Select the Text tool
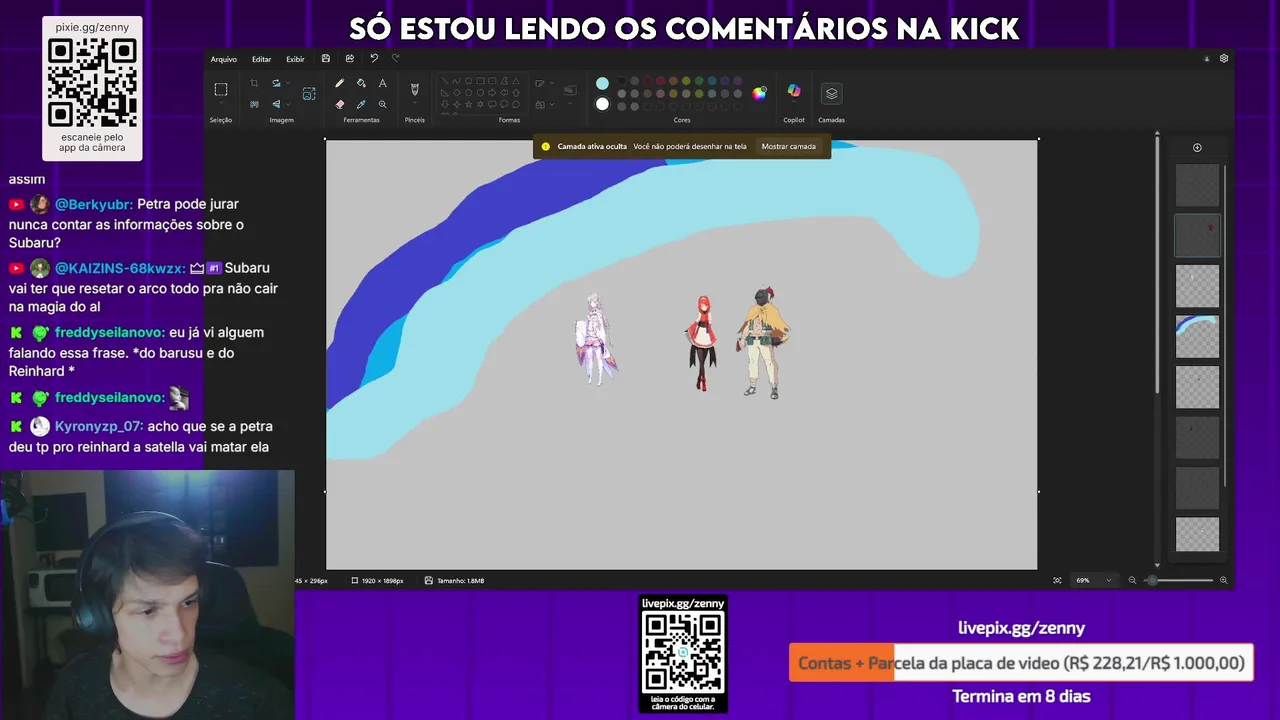 click(382, 83)
